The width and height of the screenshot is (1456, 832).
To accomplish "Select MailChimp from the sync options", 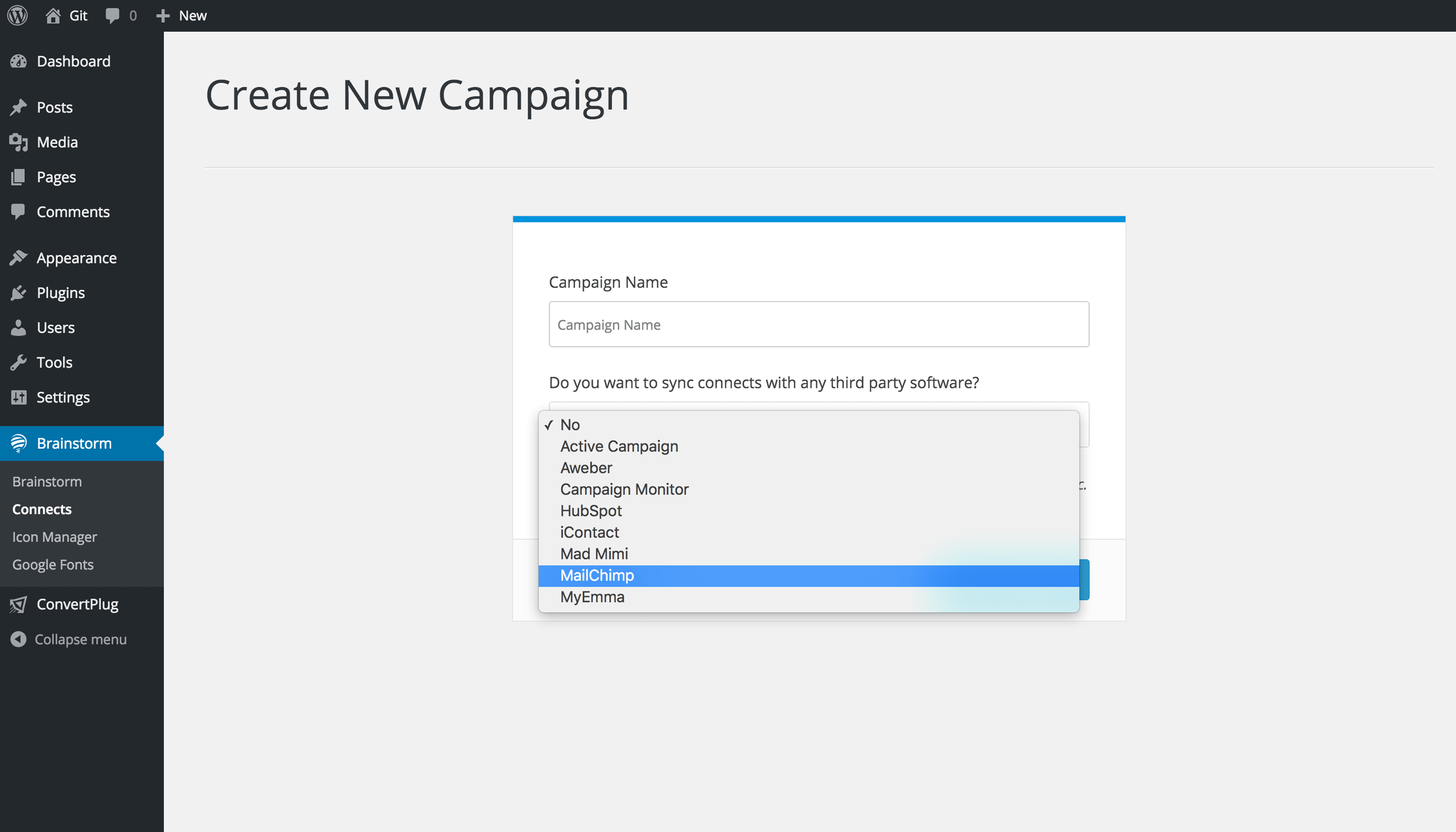I will point(596,575).
